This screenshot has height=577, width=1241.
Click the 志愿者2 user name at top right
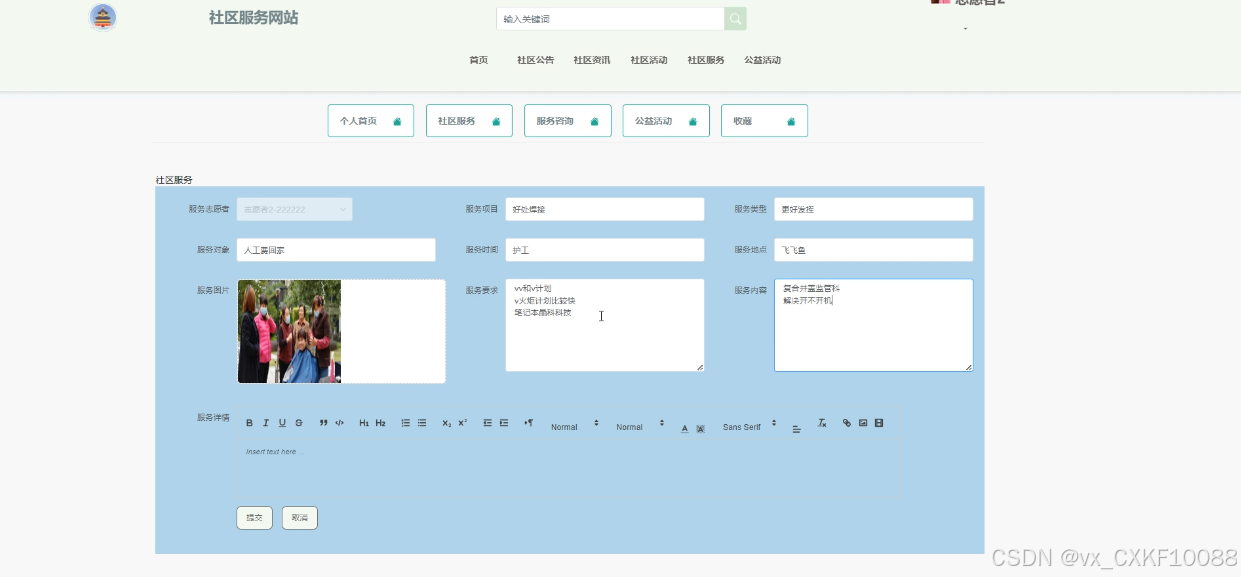[980, 3]
